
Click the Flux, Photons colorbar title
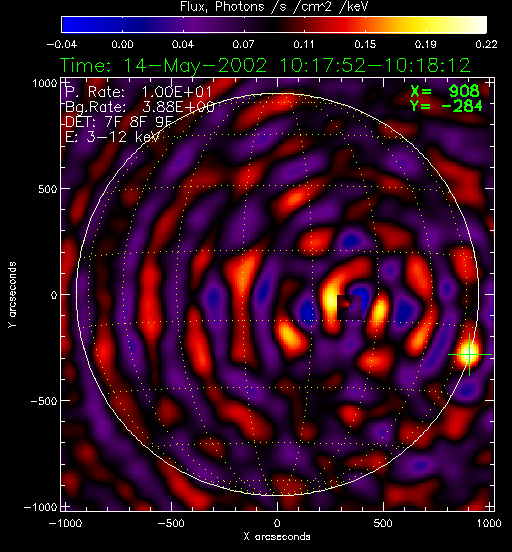point(274,6)
